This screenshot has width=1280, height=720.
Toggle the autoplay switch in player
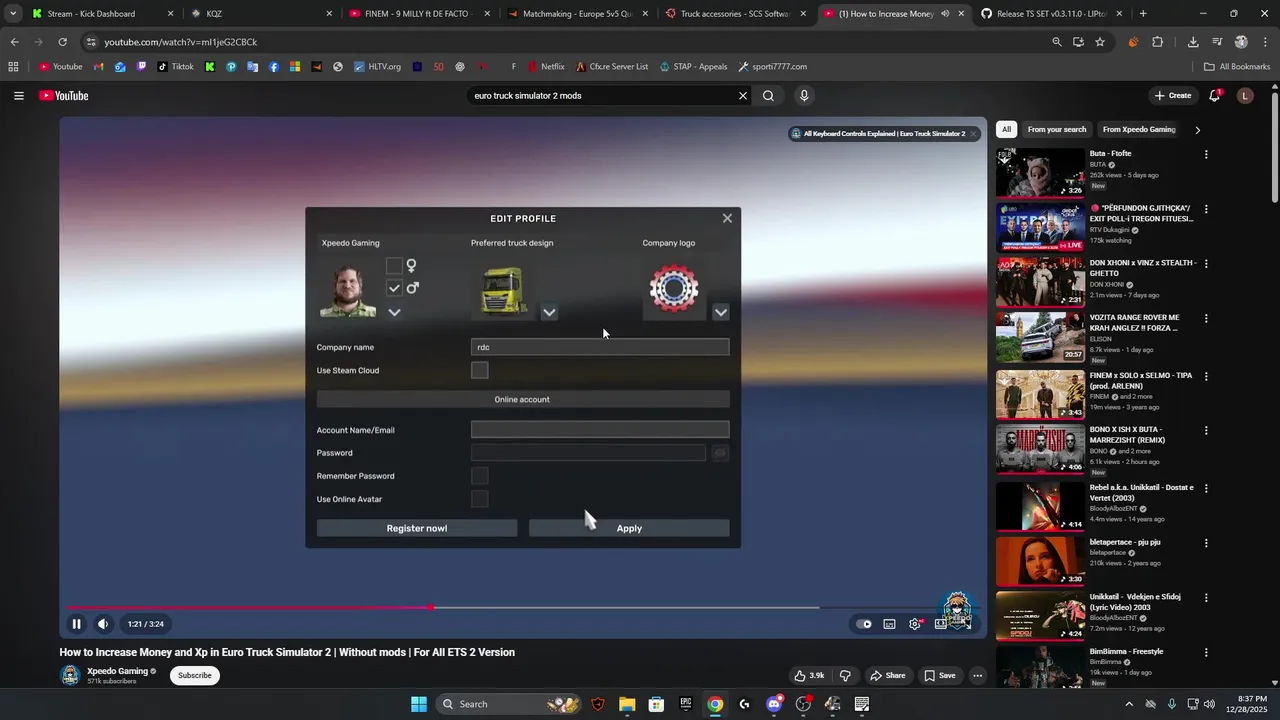(865, 624)
